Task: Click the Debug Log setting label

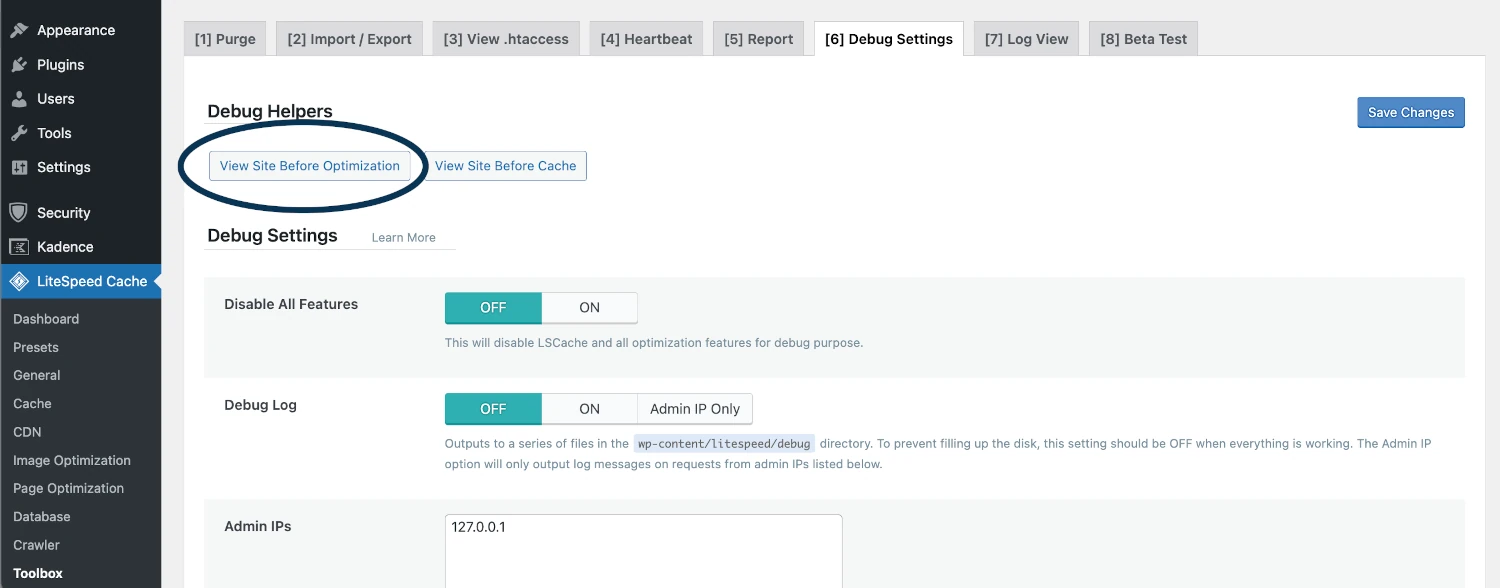Action: point(260,405)
